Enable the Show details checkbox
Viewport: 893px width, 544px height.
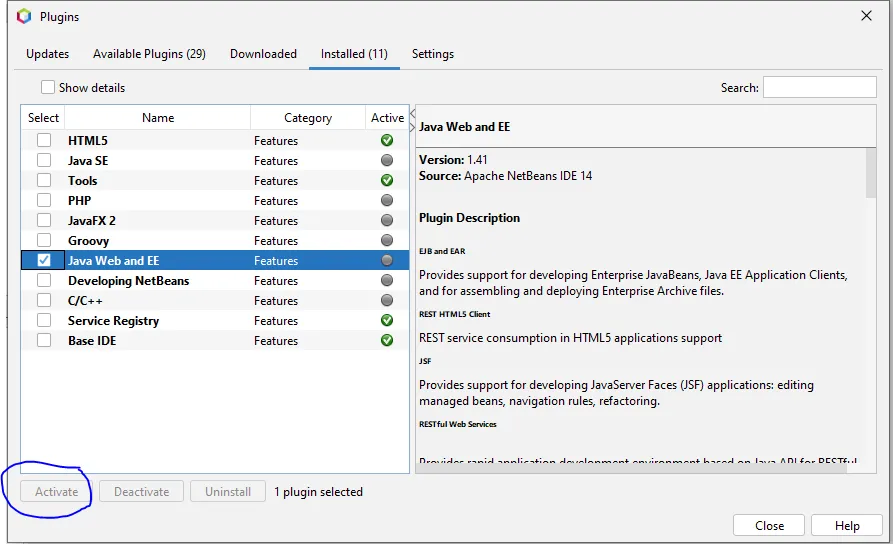48,88
